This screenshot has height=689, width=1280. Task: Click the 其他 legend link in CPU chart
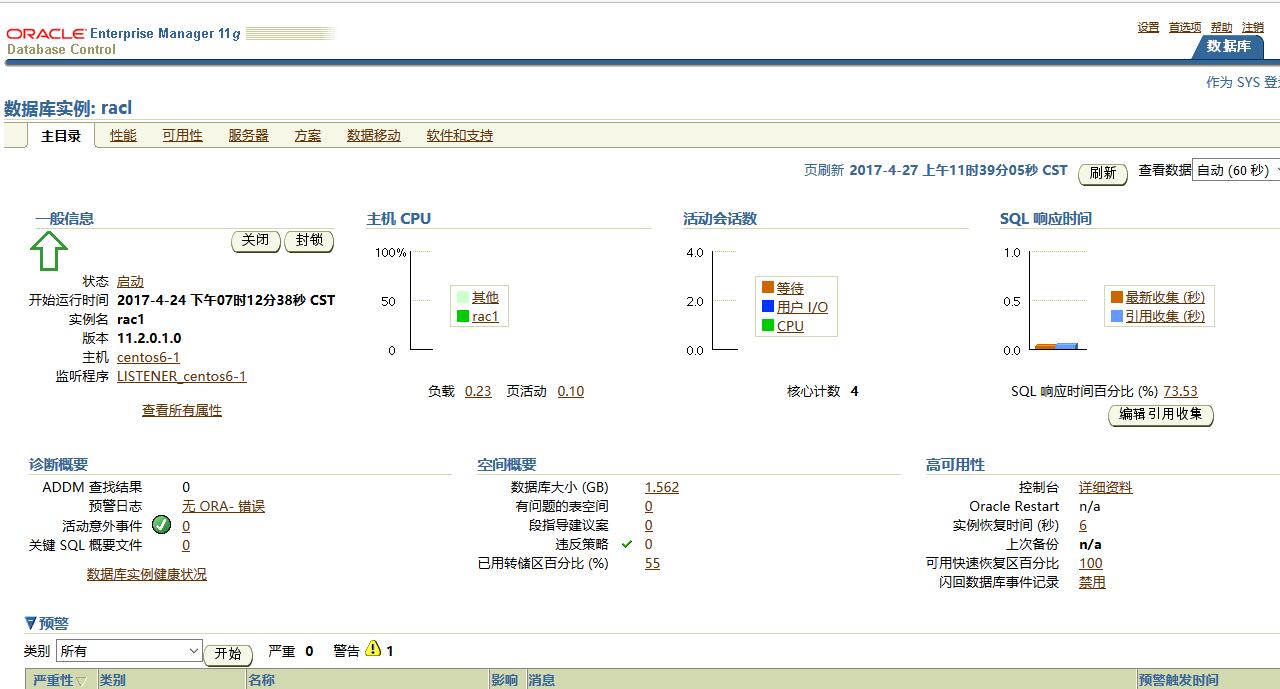[x=485, y=297]
